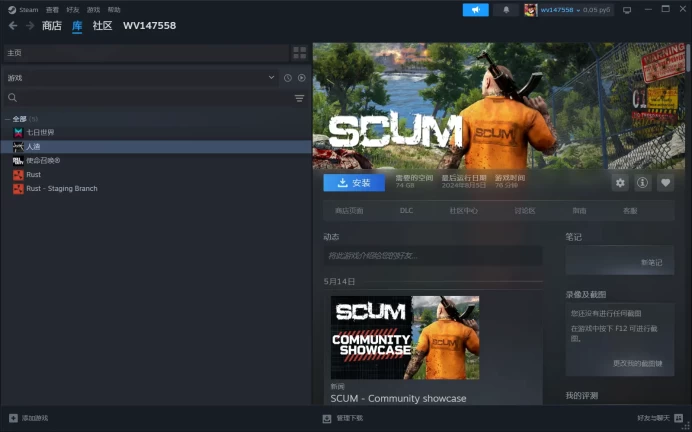
Task: Open the 游戏 filter dropdown
Action: click(x=140, y=78)
